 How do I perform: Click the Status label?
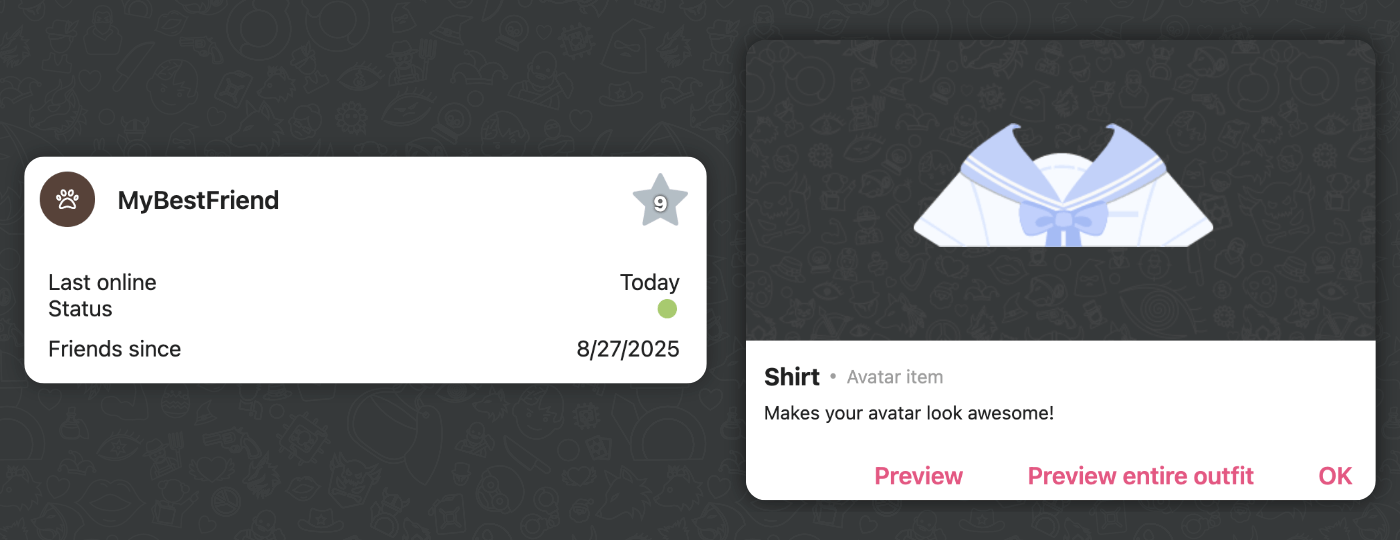click(x=80, y=309)
